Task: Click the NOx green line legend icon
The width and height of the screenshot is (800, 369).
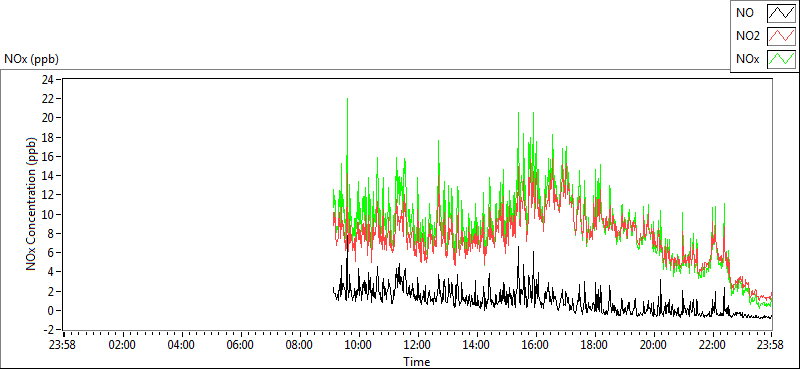Action: coord(782,59)
